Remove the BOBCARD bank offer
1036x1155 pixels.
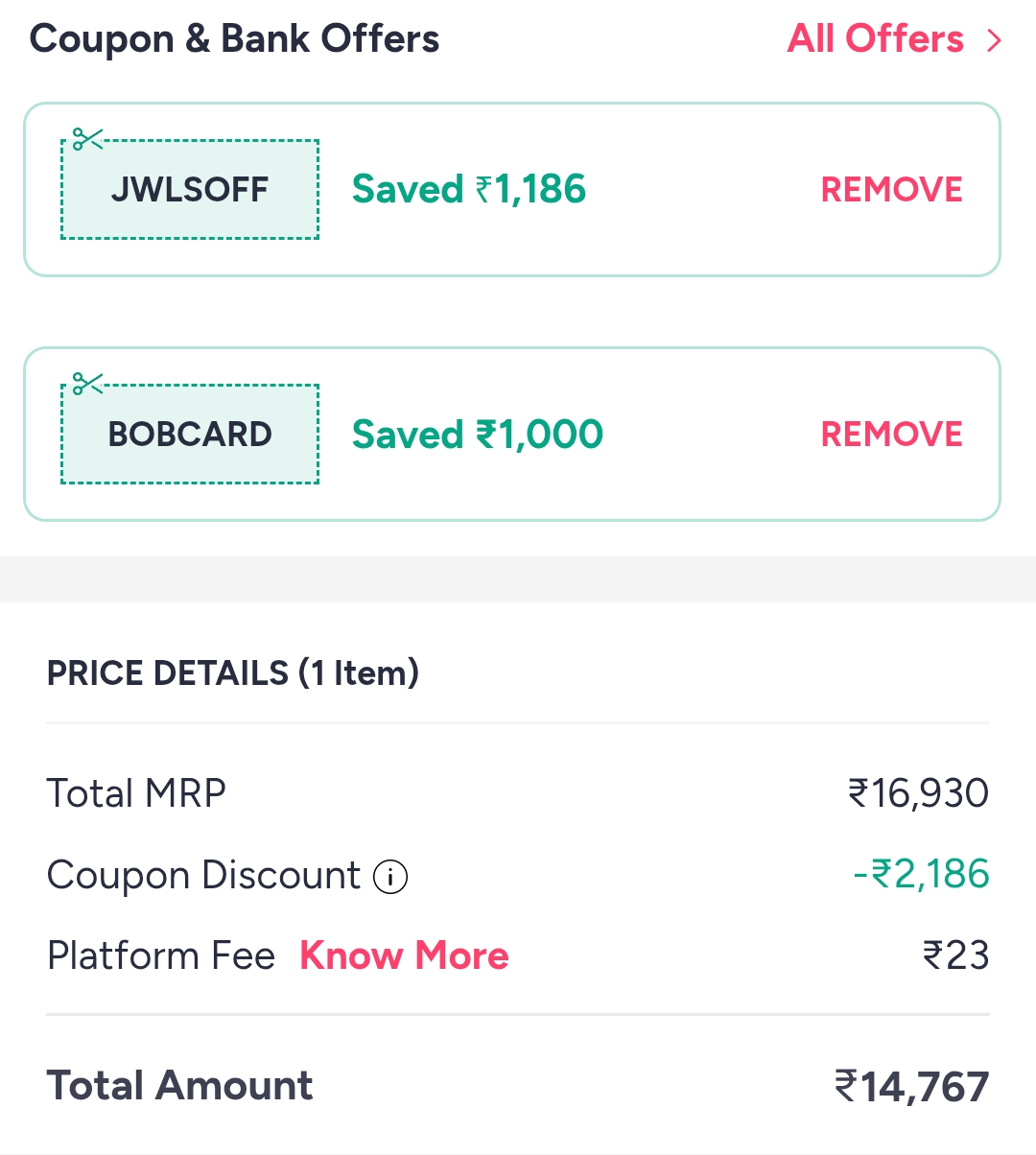(890, 434)
